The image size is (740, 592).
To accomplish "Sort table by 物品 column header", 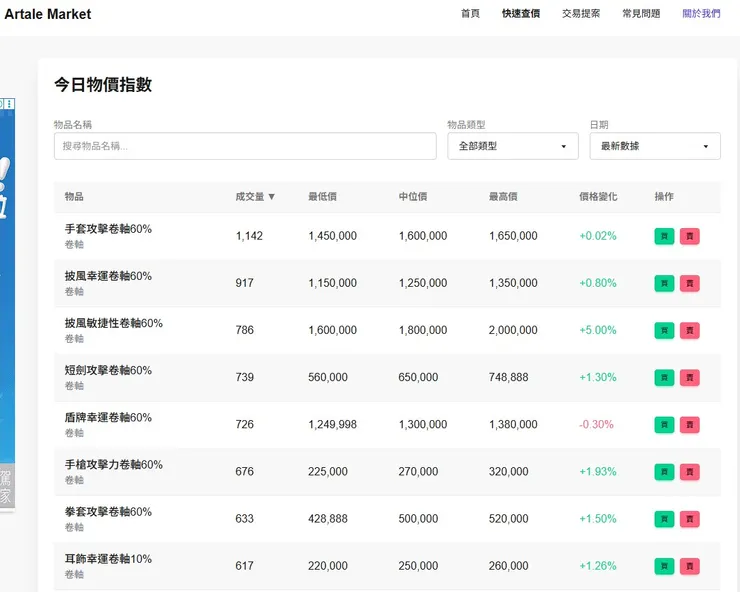I will (x=74, y=196).
